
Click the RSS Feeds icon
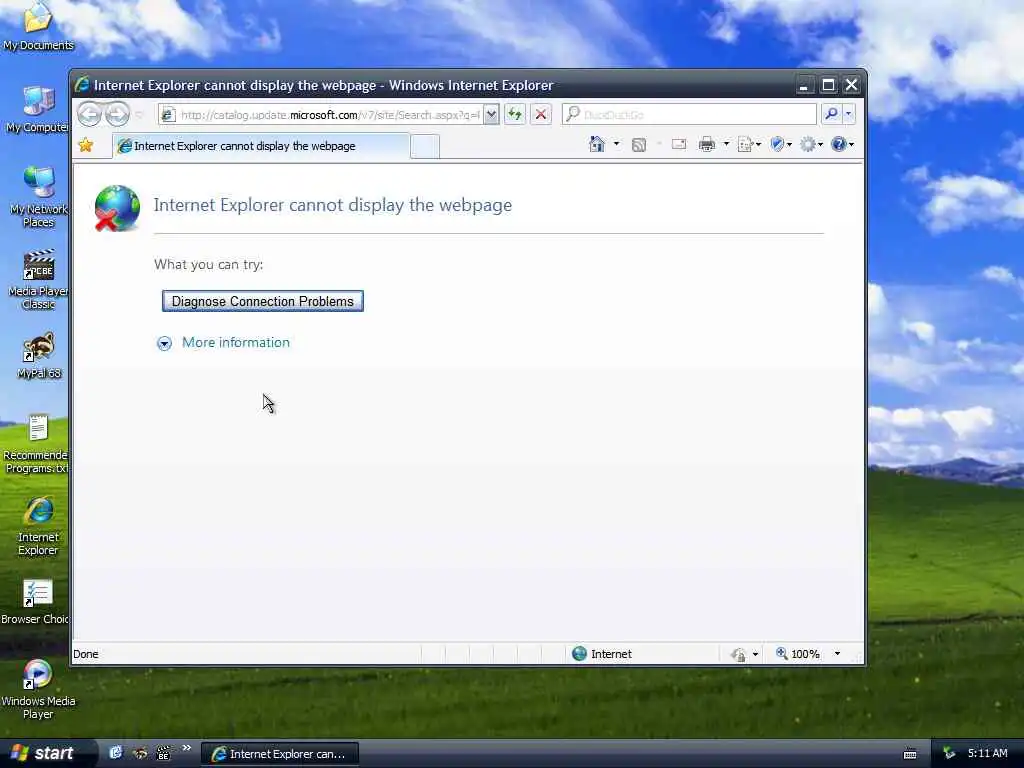tap(639, 145)
